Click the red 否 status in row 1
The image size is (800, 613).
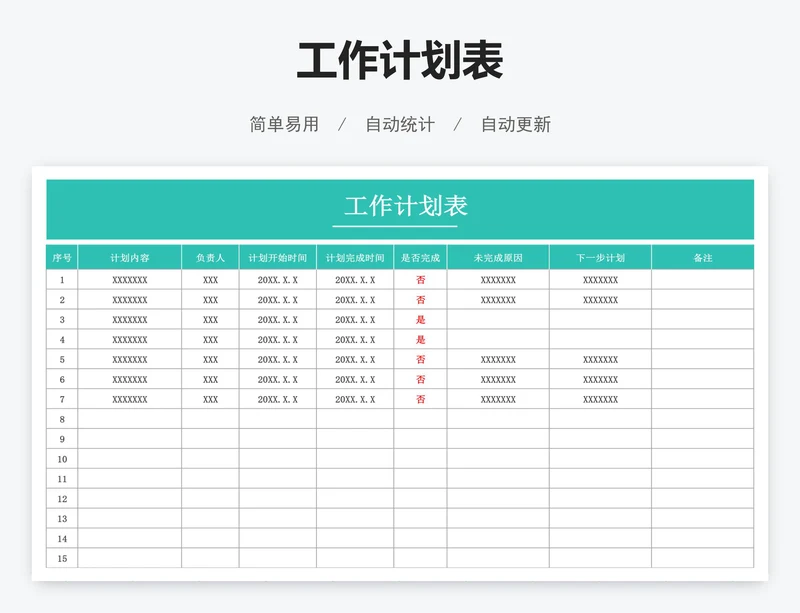[x=420, y=280]
